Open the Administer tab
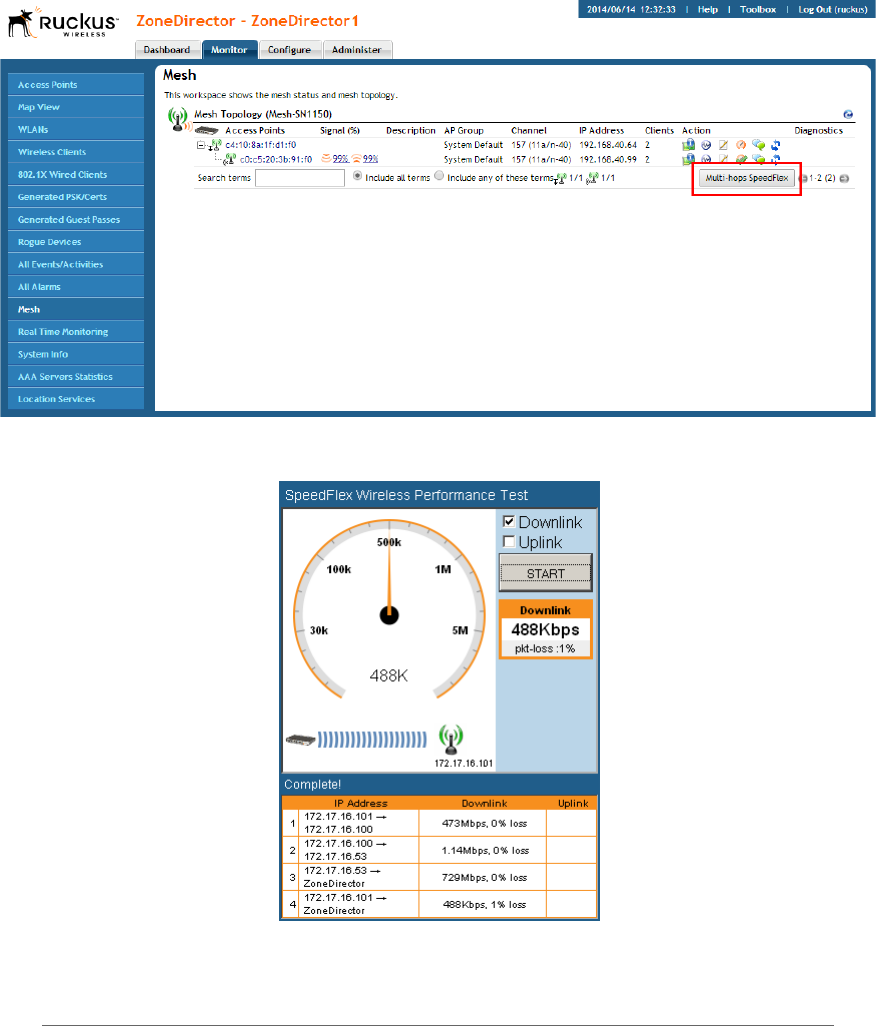Image resolution: width=876 pixels, height=1026 pixels. point(357,50)
